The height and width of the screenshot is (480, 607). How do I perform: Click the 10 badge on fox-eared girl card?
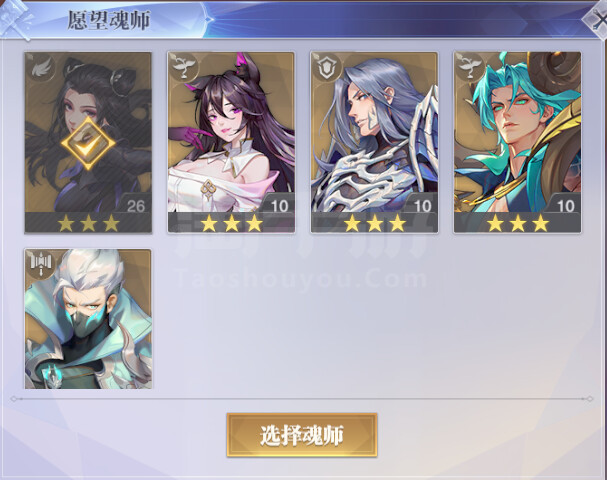(x=279, y=206)
